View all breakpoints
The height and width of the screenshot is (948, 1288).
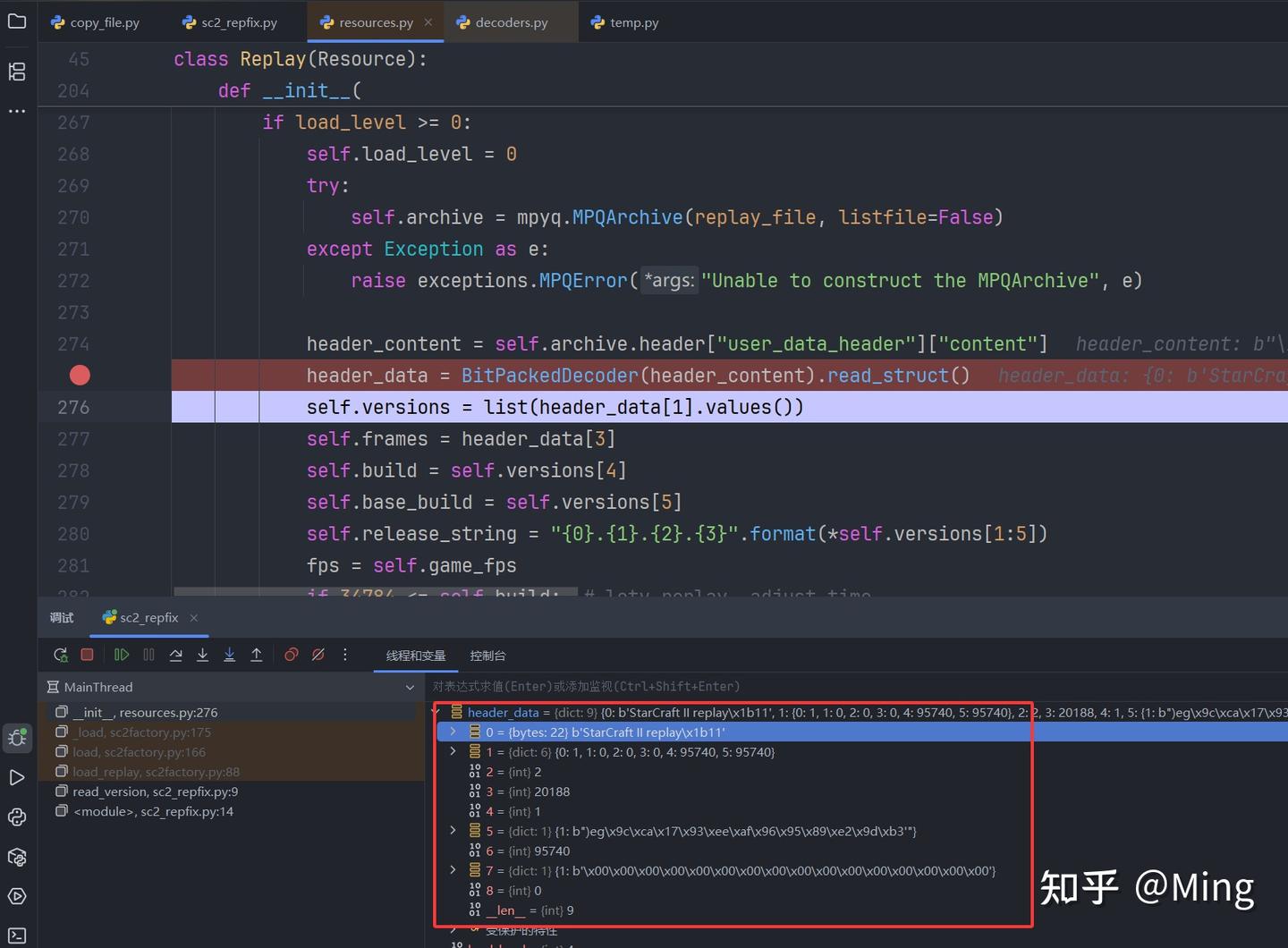click(292, 655)
